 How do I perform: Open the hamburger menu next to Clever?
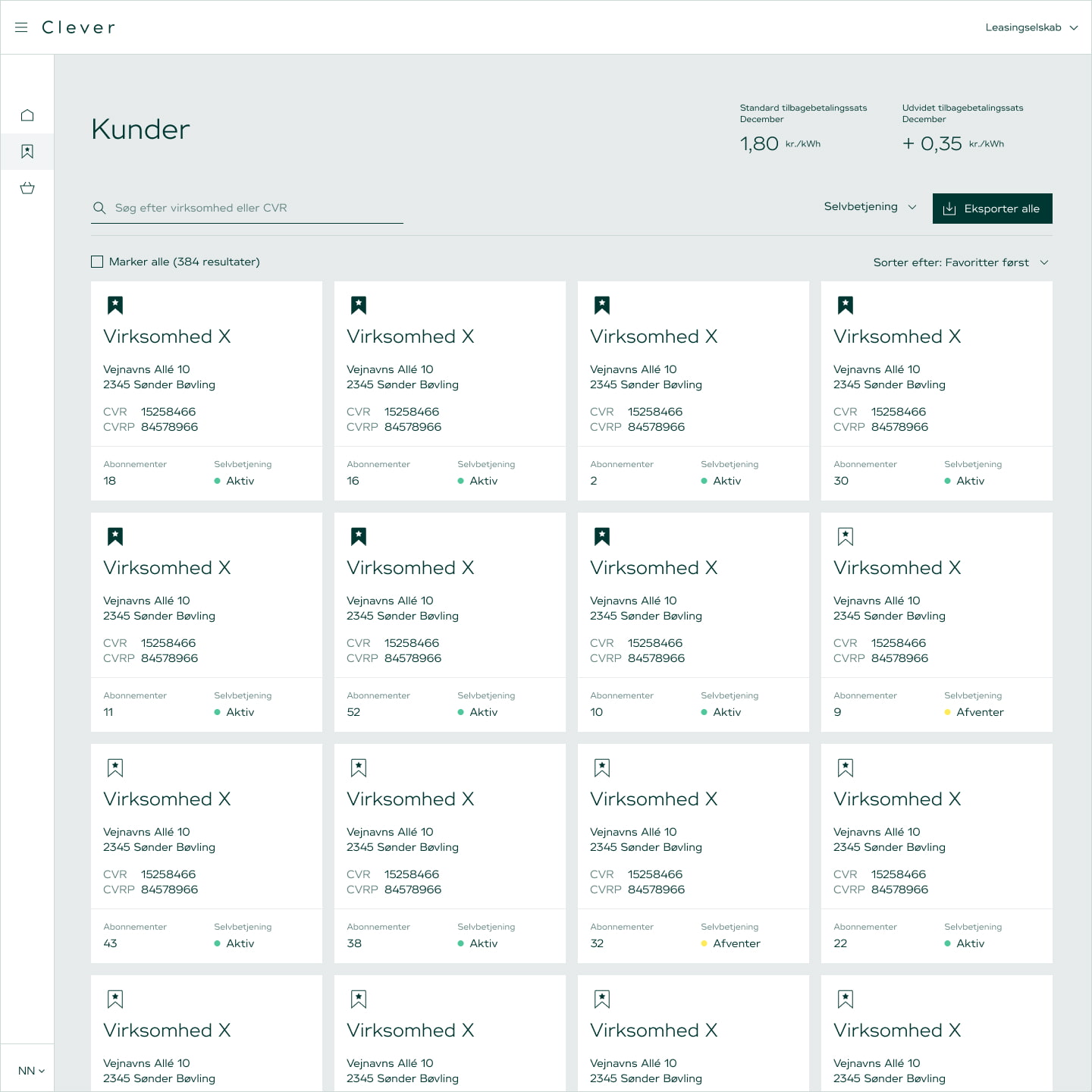tap(21, 27)
